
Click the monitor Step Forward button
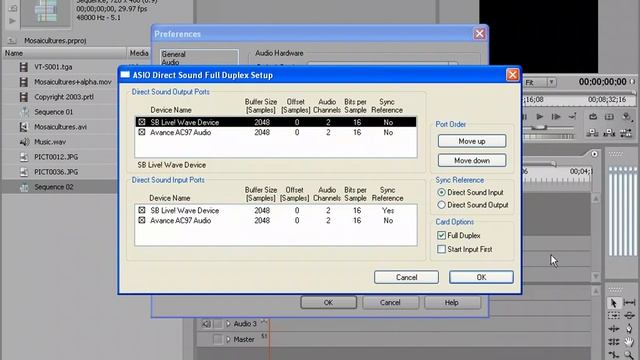tap(556, 117)
